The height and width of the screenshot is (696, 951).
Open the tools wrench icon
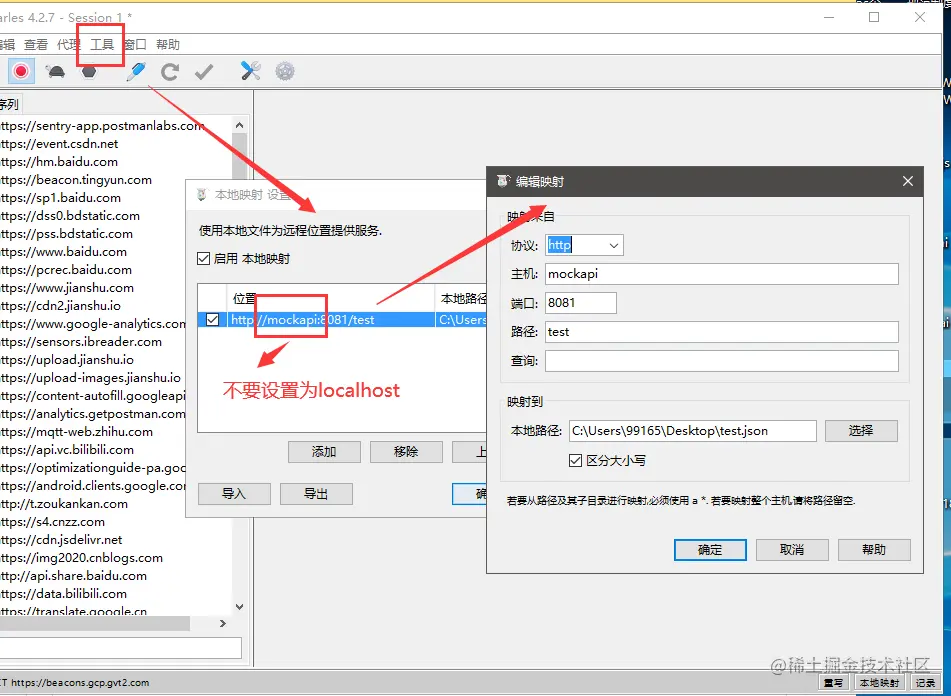pos(250,71)
